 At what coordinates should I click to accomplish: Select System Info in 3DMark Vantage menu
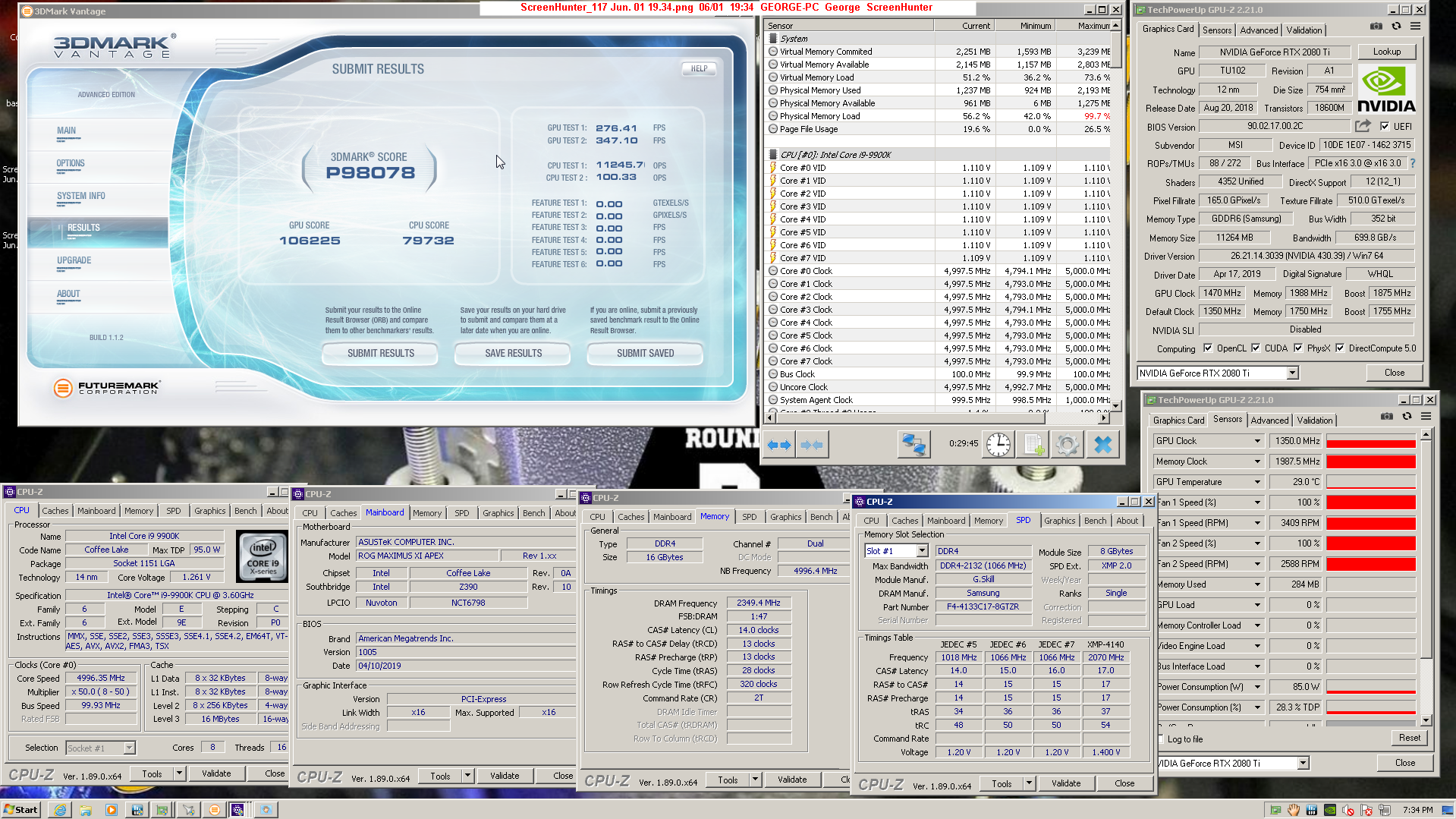coord(81,196)
